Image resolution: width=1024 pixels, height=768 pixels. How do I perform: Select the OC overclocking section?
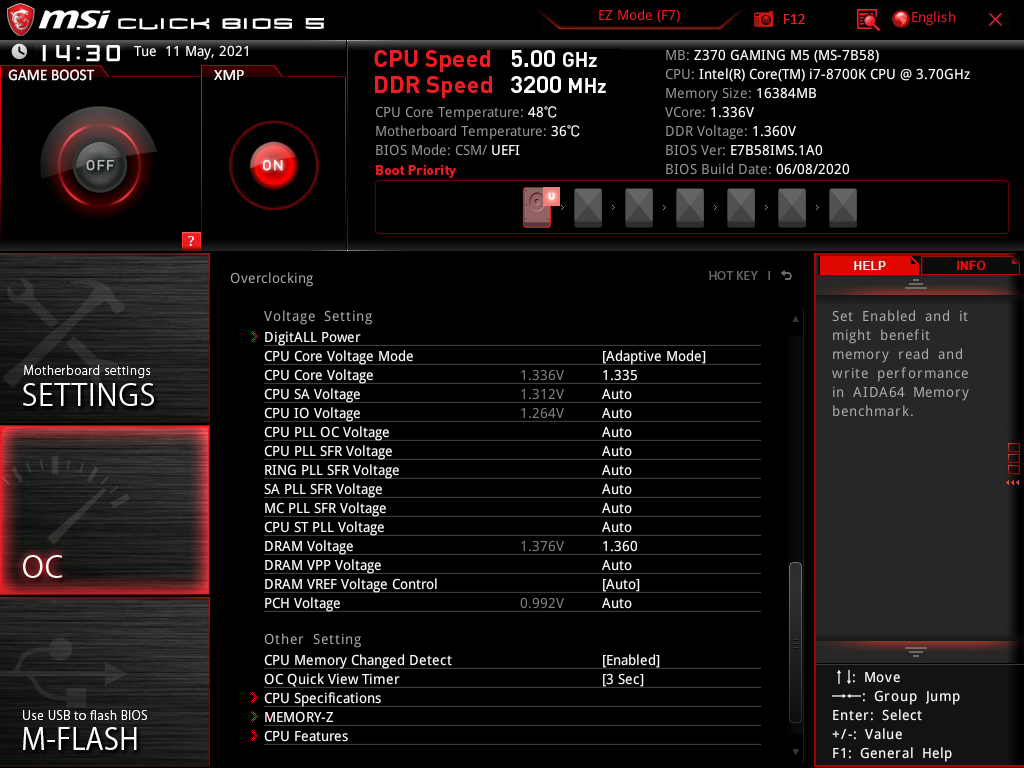pyautogui.click(x=104, y=510)
